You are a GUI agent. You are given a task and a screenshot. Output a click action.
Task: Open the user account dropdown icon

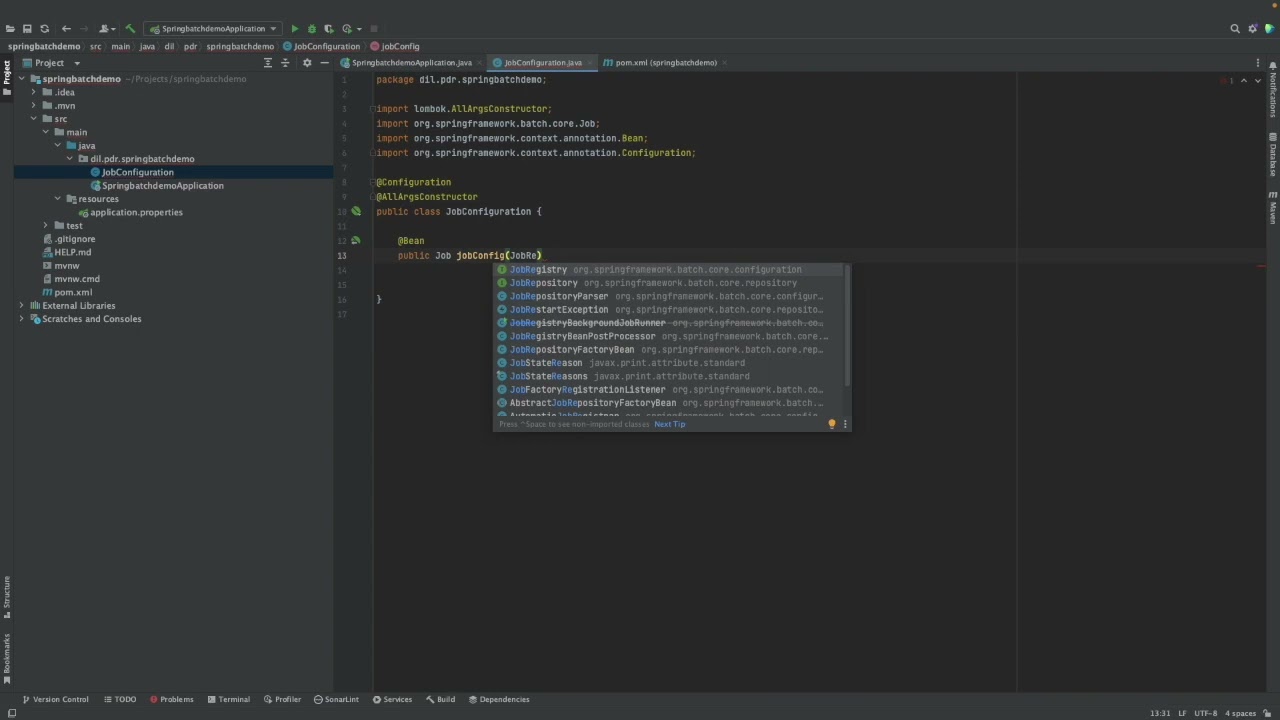(x=107, y=28)
